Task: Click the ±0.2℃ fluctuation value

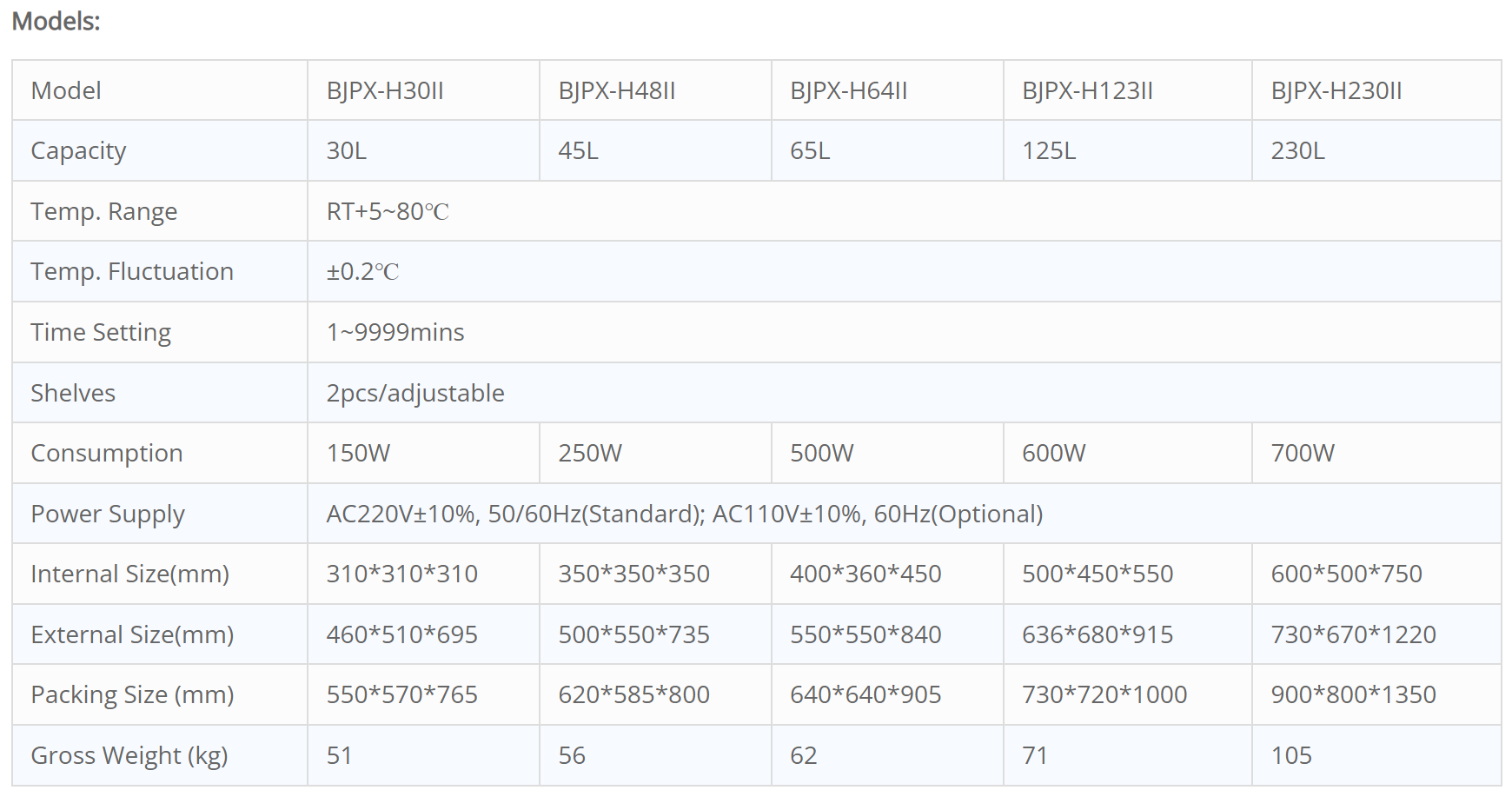Action: coord(362,272)
